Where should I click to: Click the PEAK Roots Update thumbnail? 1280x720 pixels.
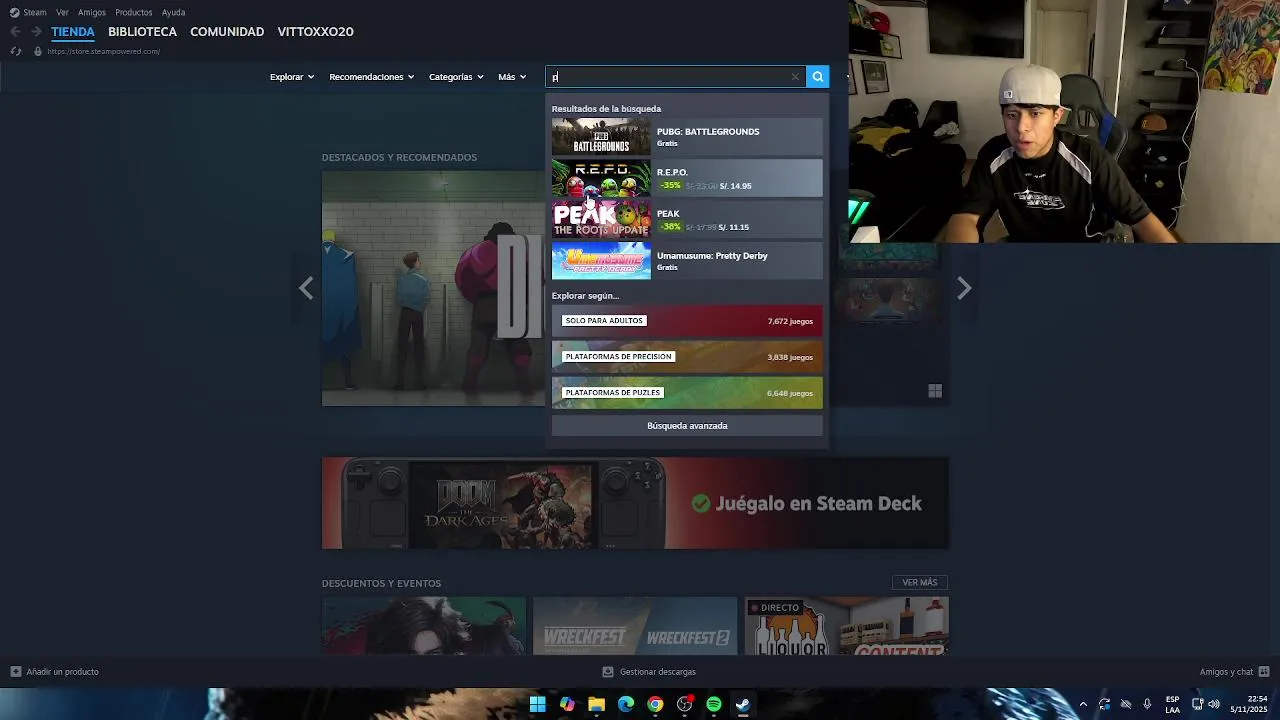[x=601, y=220]
